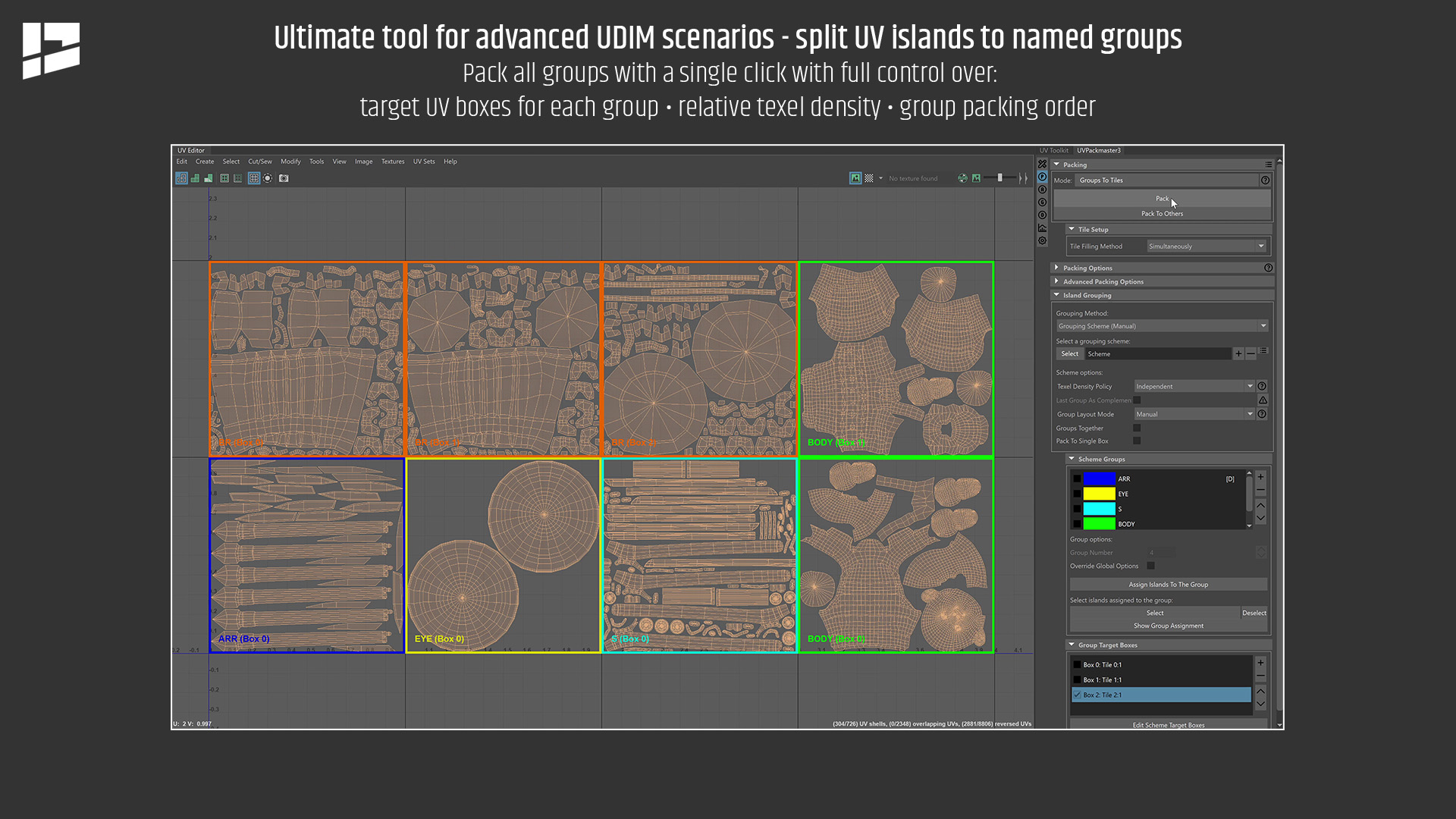Open the Tile Filling Method dropdown
The height and width of the screenshot is (819, 1456).
pyautogui.click(x=1206, y=246)
